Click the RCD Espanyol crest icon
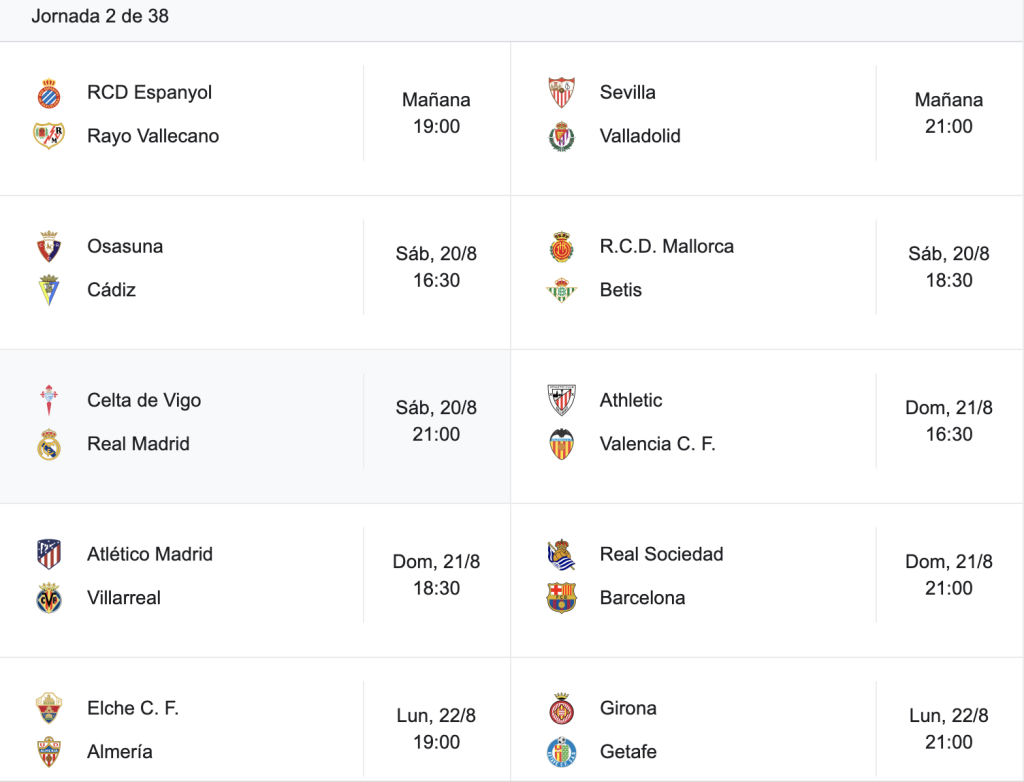The image size is (1024, 782). (x=49, y=93)
